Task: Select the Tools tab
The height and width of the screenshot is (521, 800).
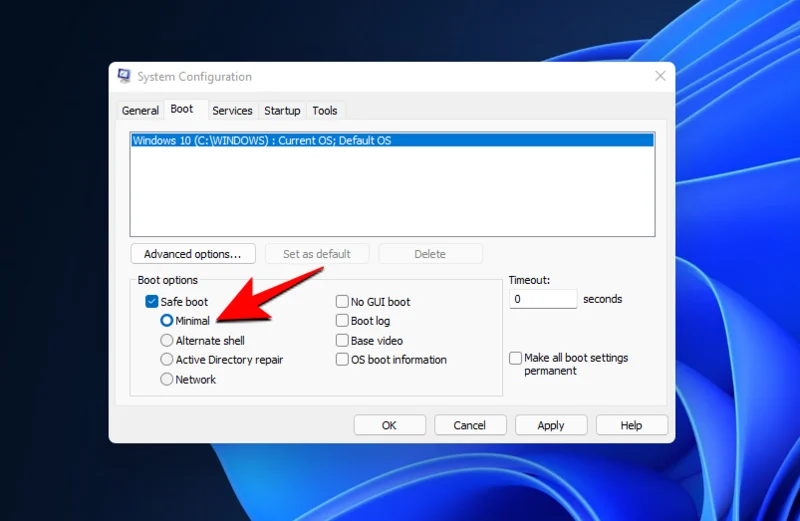Action: 325,111
